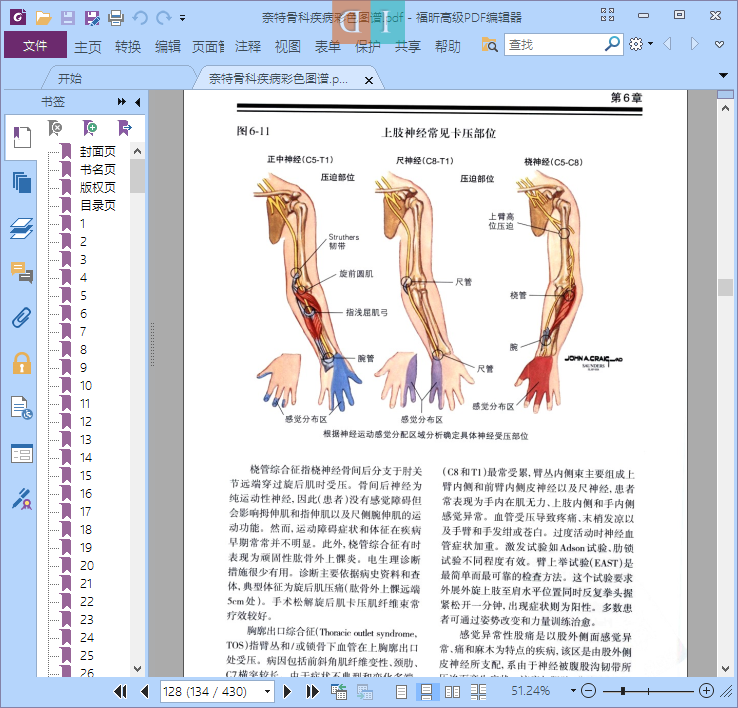Viewport: 738px width, 708px height.
Task: Select the 版权页 bookmark
Action: click(97, 187)
